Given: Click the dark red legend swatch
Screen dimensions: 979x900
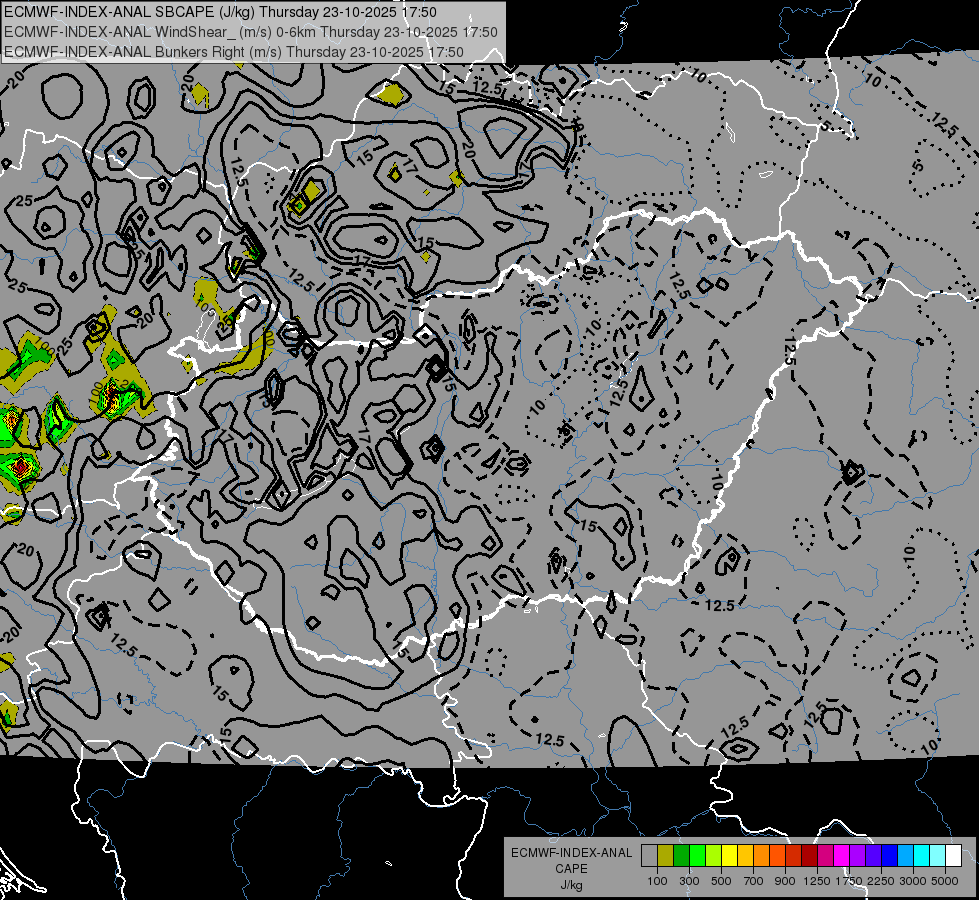Looking at the screenshot, I should [809, 856].
